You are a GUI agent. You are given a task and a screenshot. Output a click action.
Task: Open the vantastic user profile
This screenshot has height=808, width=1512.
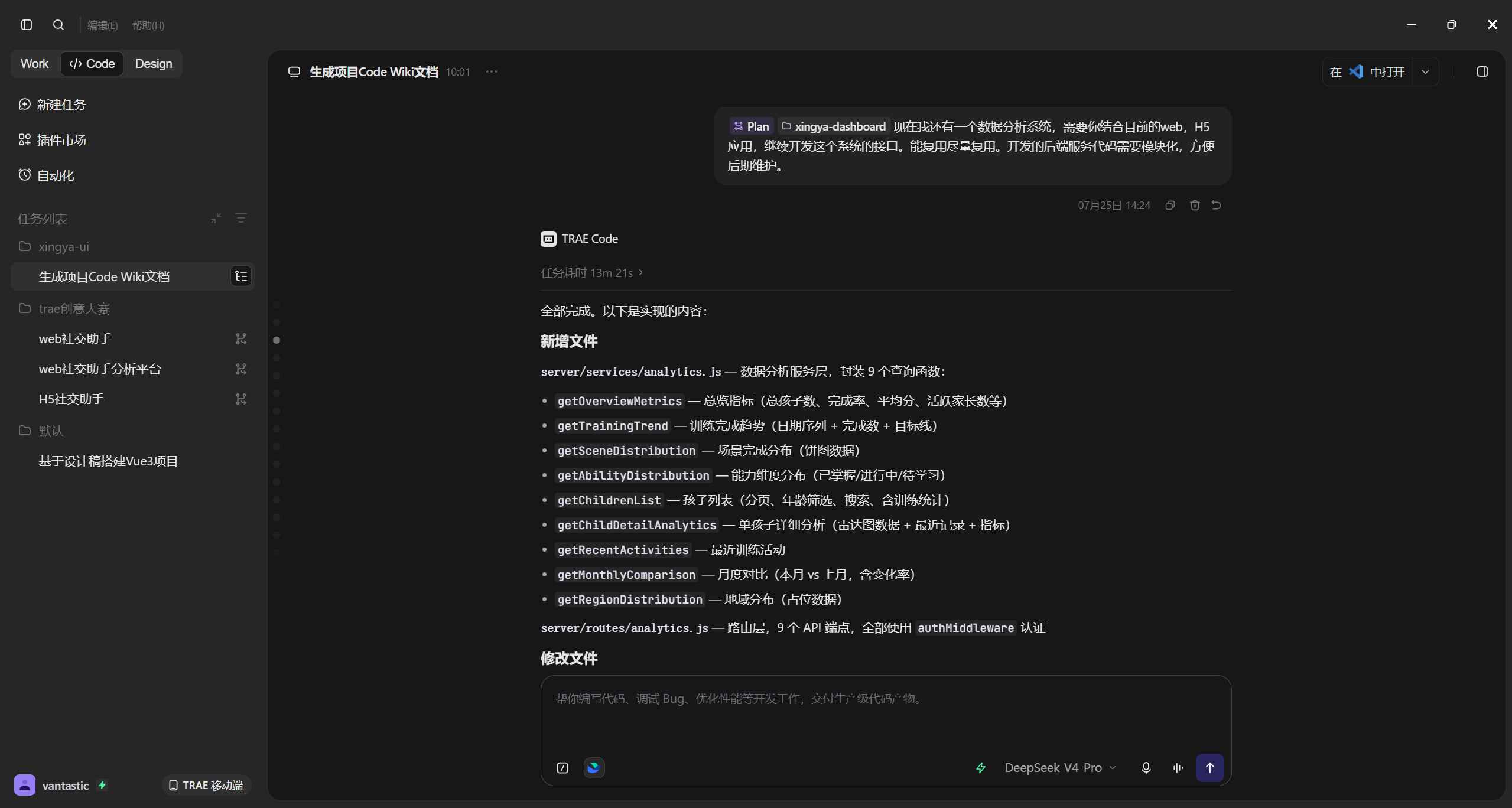pyautogui.click(x=52, y=785)
